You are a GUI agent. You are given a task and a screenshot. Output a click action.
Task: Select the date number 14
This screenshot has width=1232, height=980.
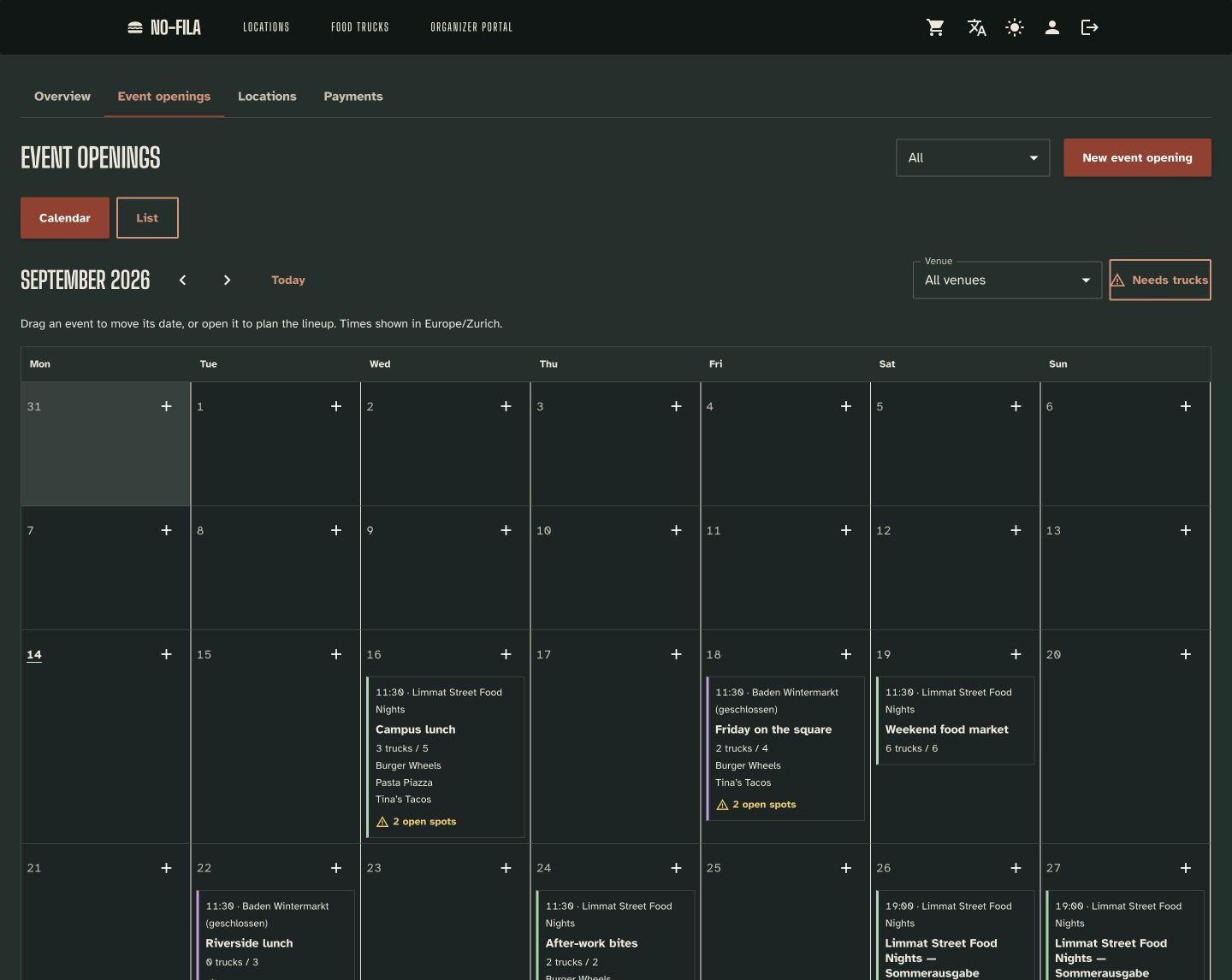click(34, 654)
